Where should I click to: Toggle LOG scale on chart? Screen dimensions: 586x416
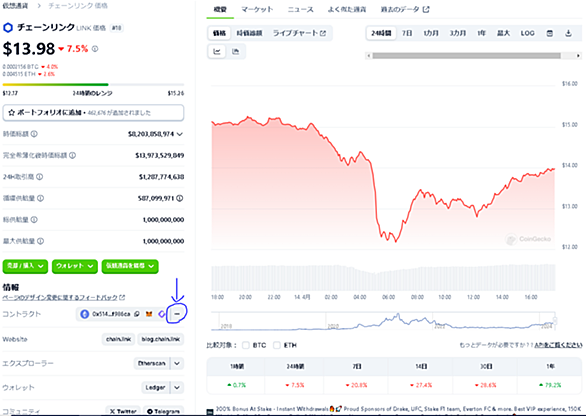pos(527,33)
